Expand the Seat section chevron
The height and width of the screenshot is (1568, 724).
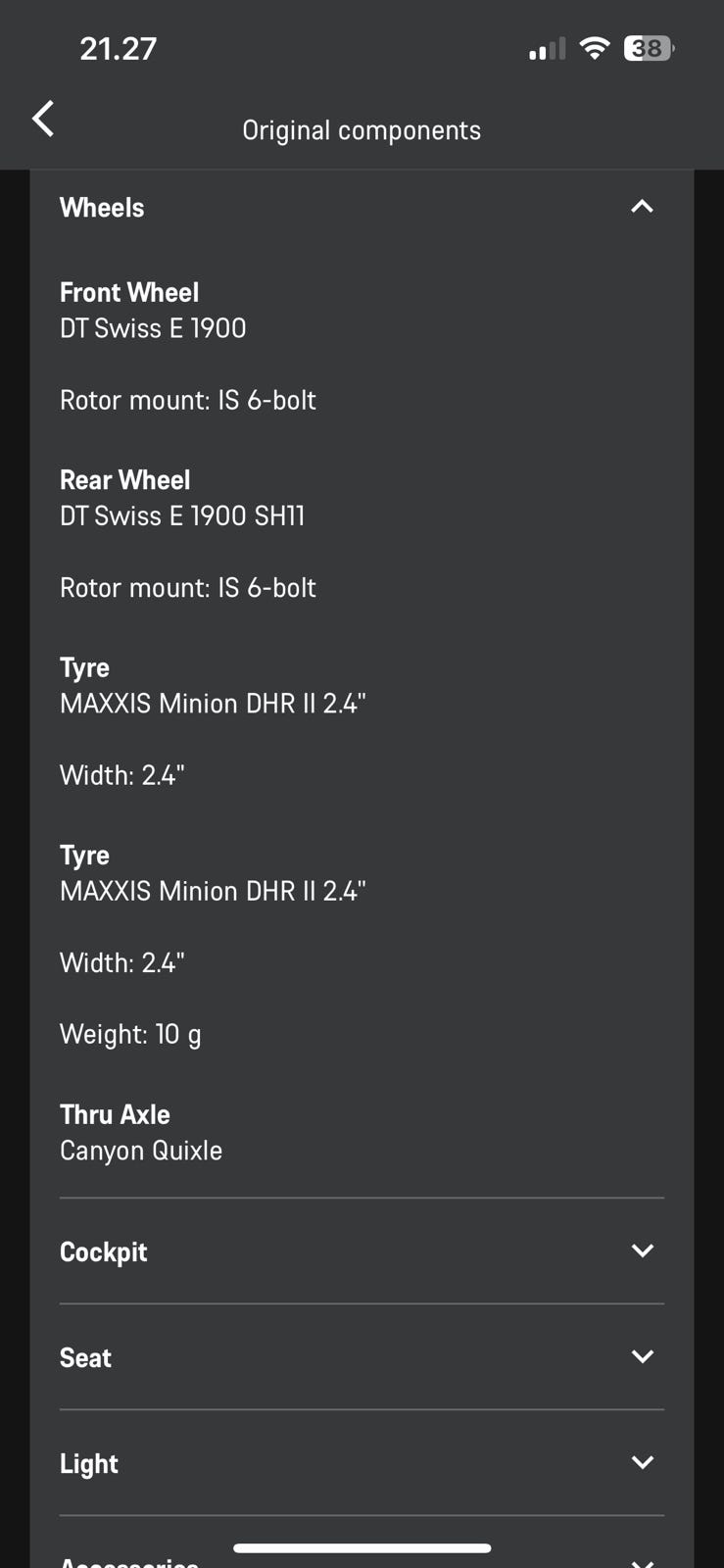642,1356
